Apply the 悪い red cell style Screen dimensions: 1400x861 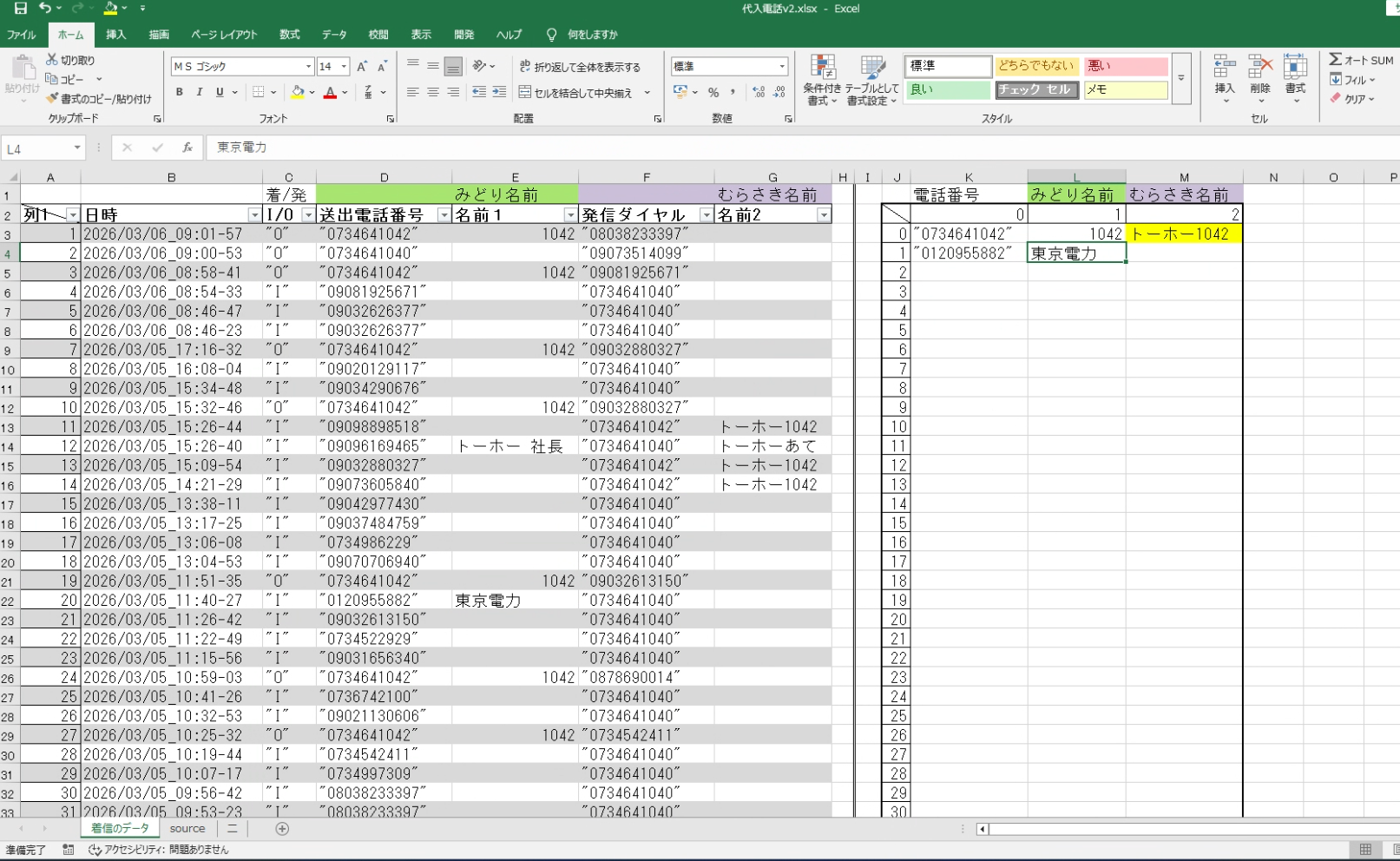click(x=1125, y=66)
